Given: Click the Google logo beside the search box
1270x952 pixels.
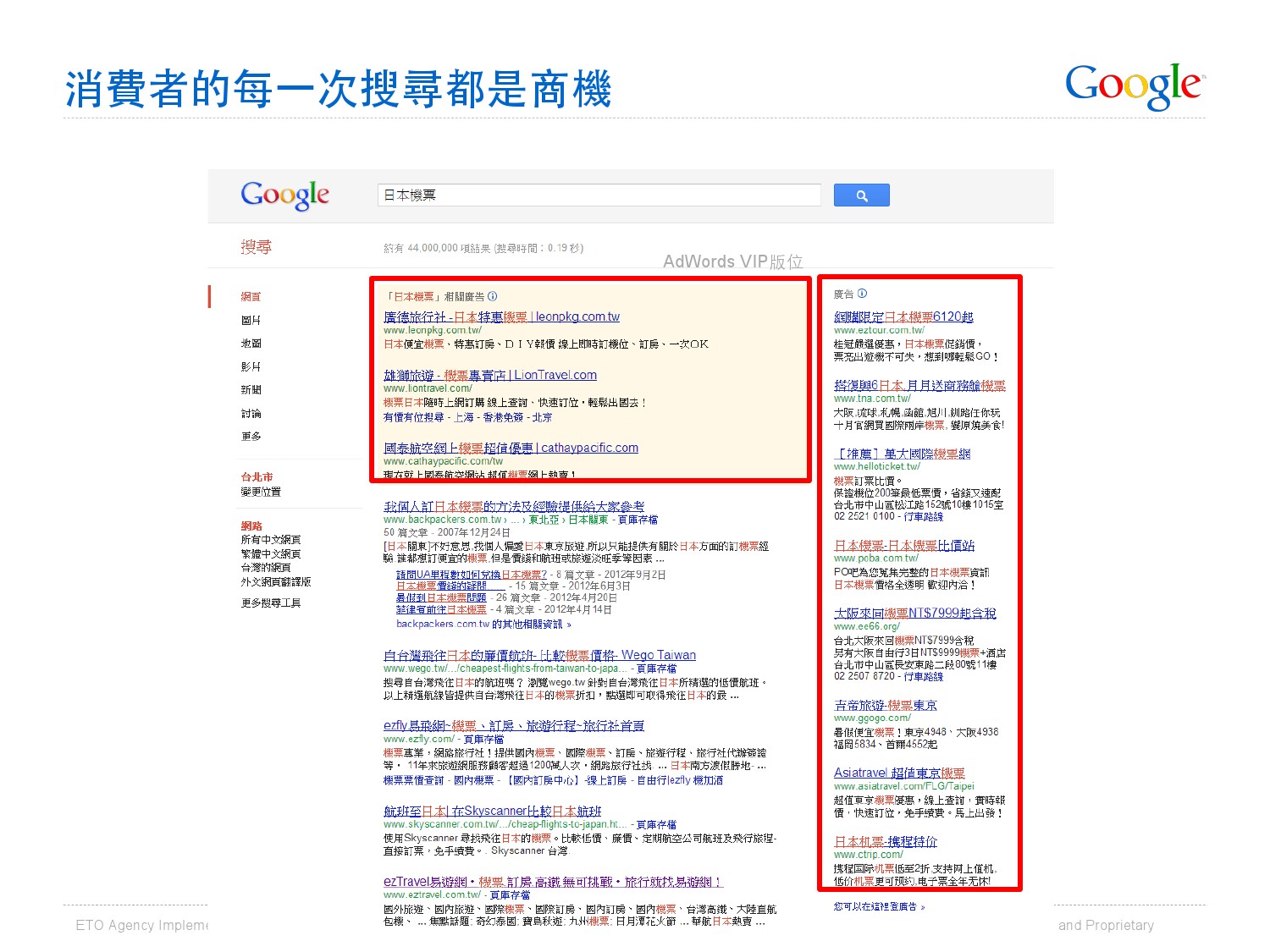Looking at the screenshot, I should coord(284,195).
